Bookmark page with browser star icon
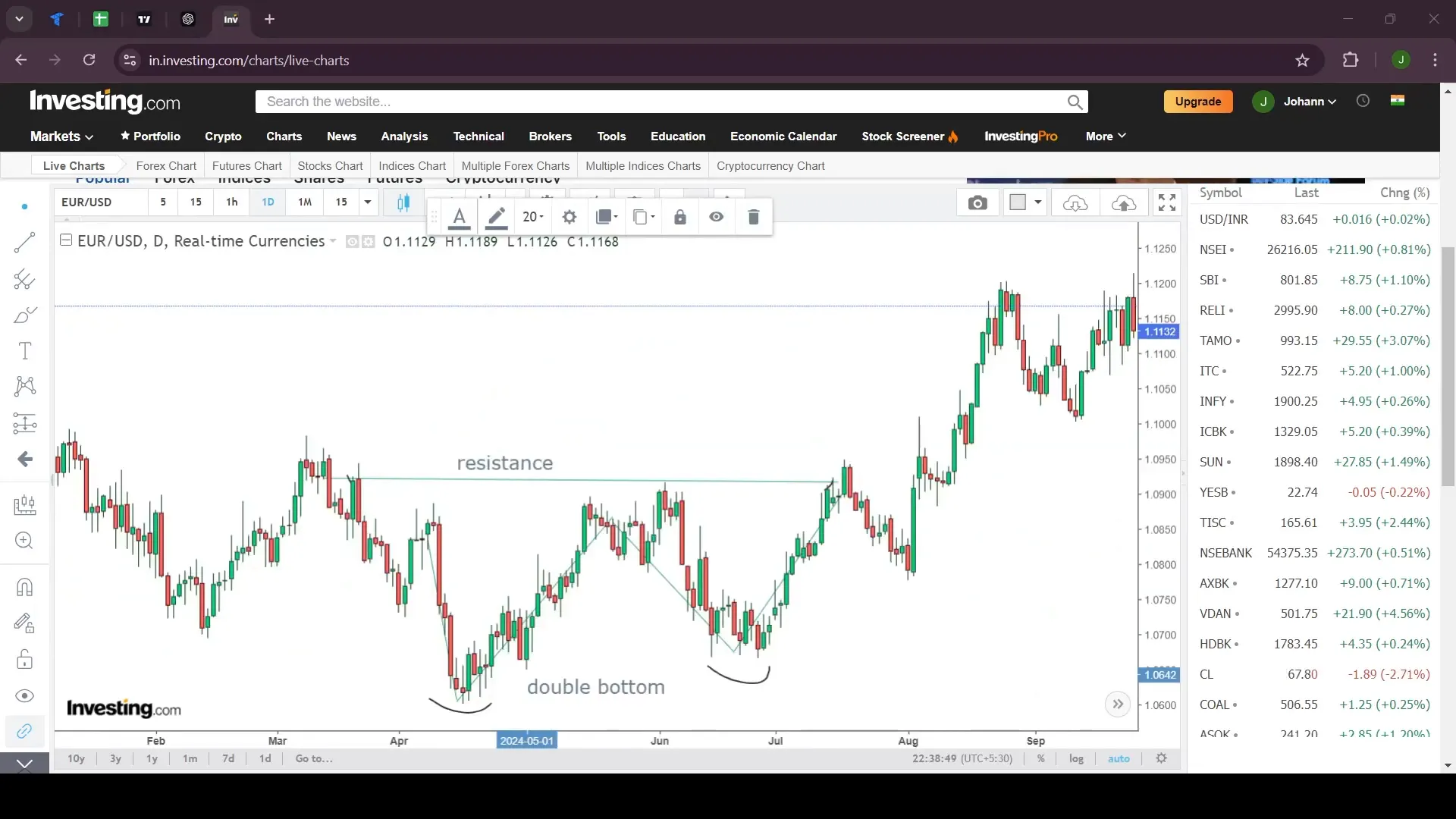 pos(1302,61)
